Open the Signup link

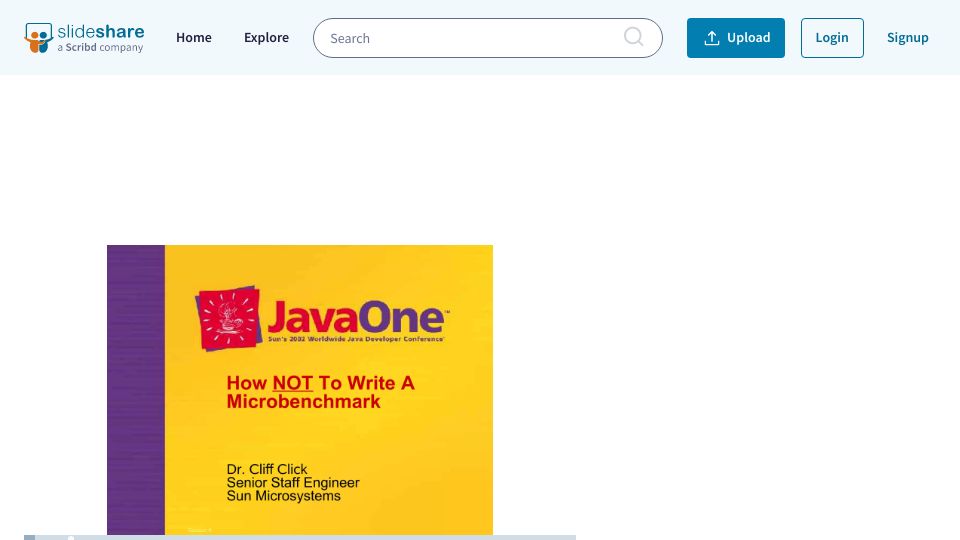point(907,37)
